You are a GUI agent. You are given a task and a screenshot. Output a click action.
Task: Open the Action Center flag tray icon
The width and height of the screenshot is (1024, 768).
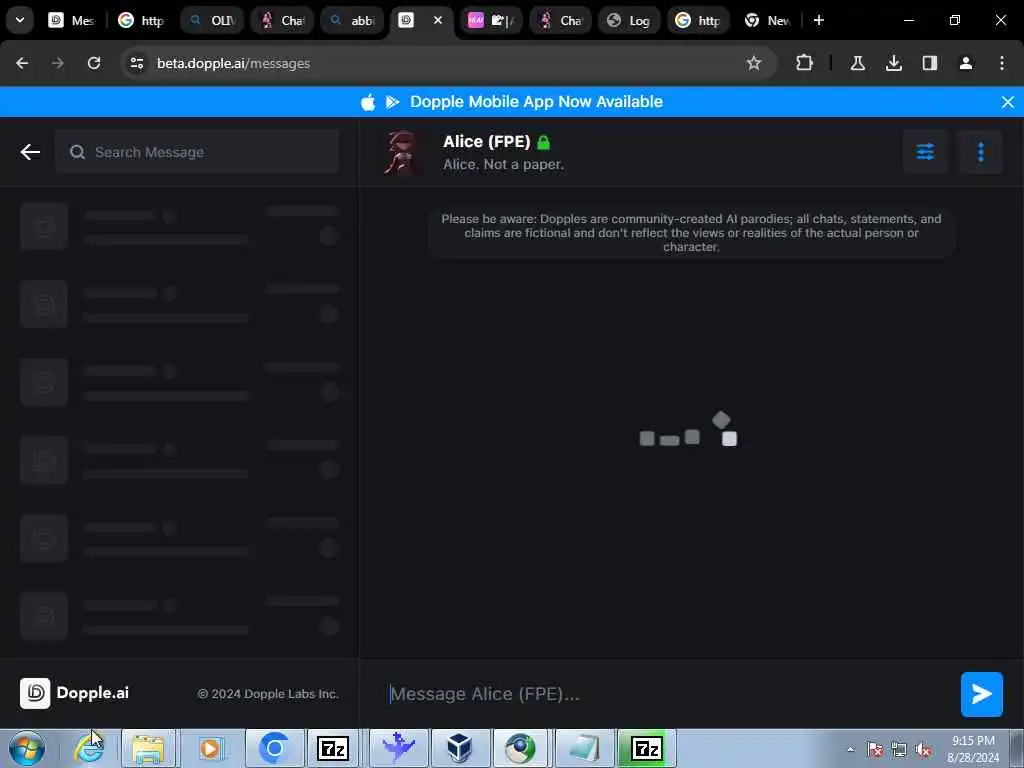(x=875, y=750)
